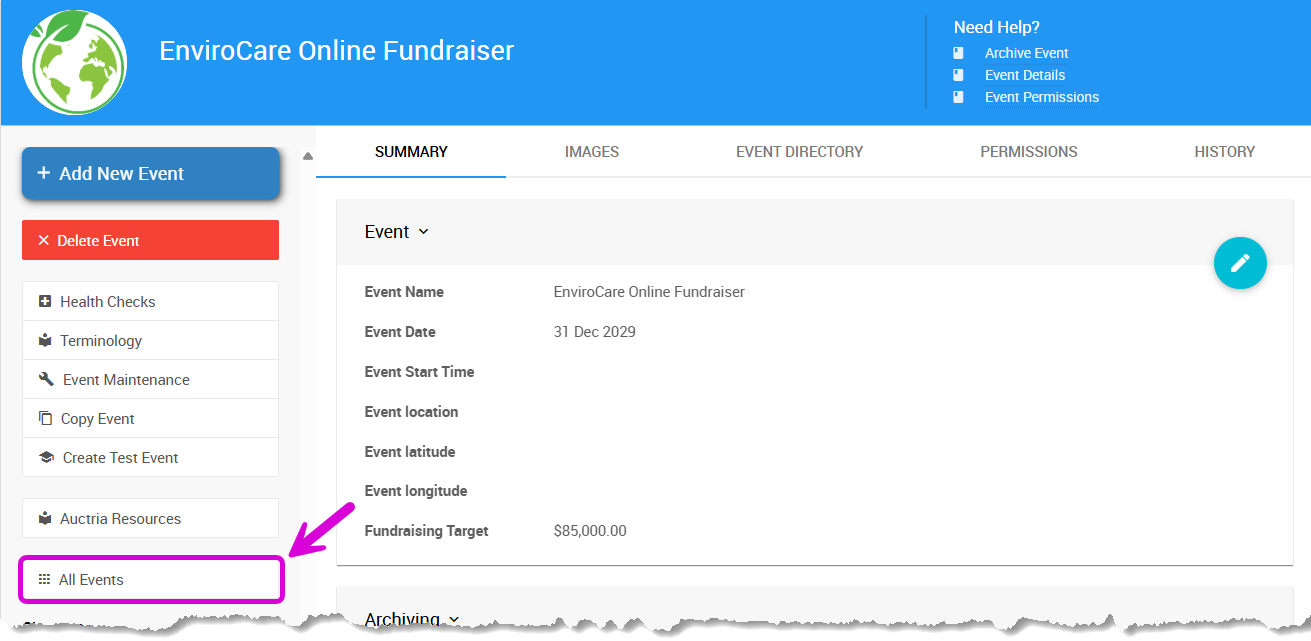Expand the Archiving section chevron

[455, 620]
